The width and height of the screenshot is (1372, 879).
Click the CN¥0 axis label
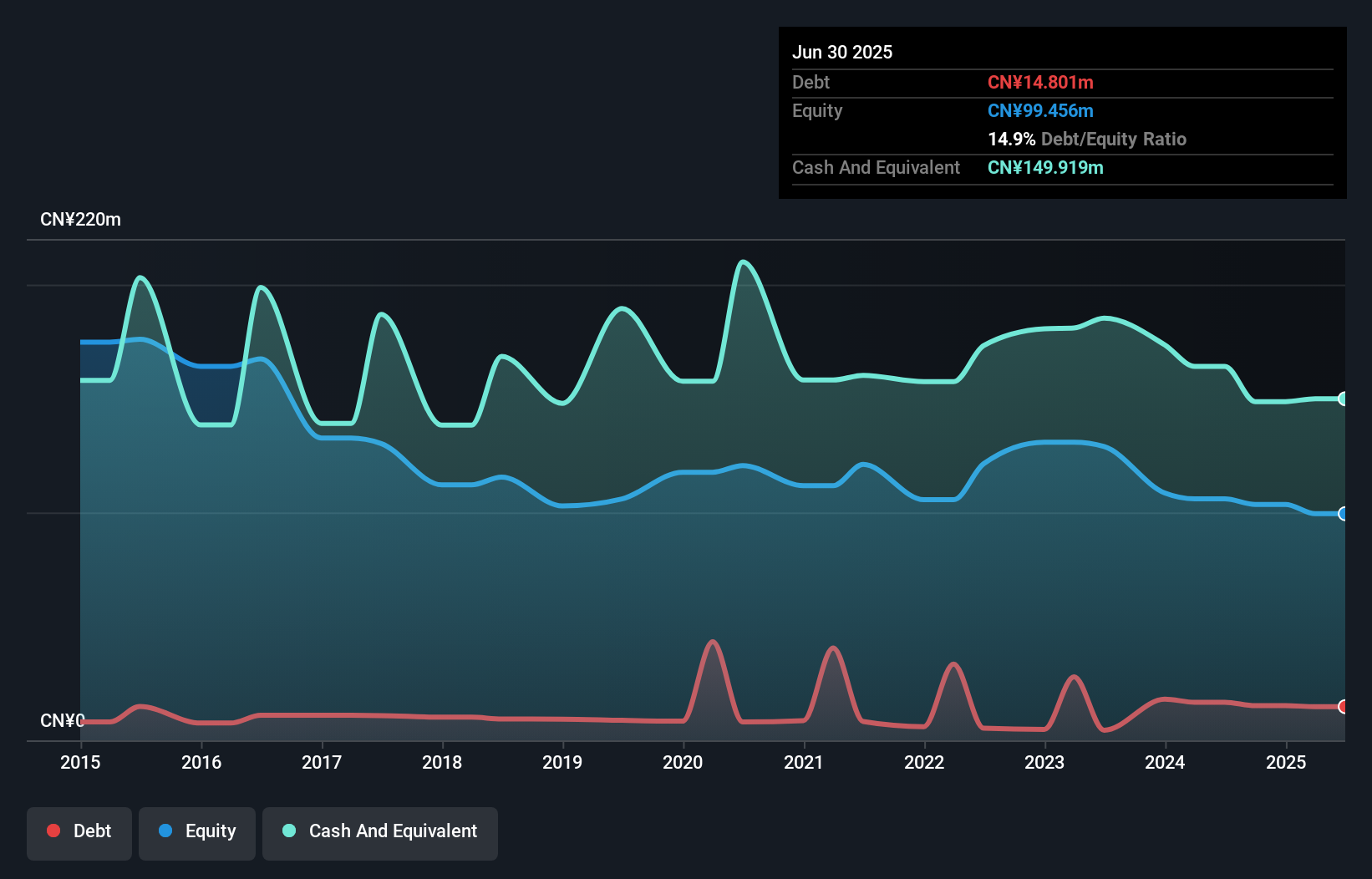pos(64,719)
